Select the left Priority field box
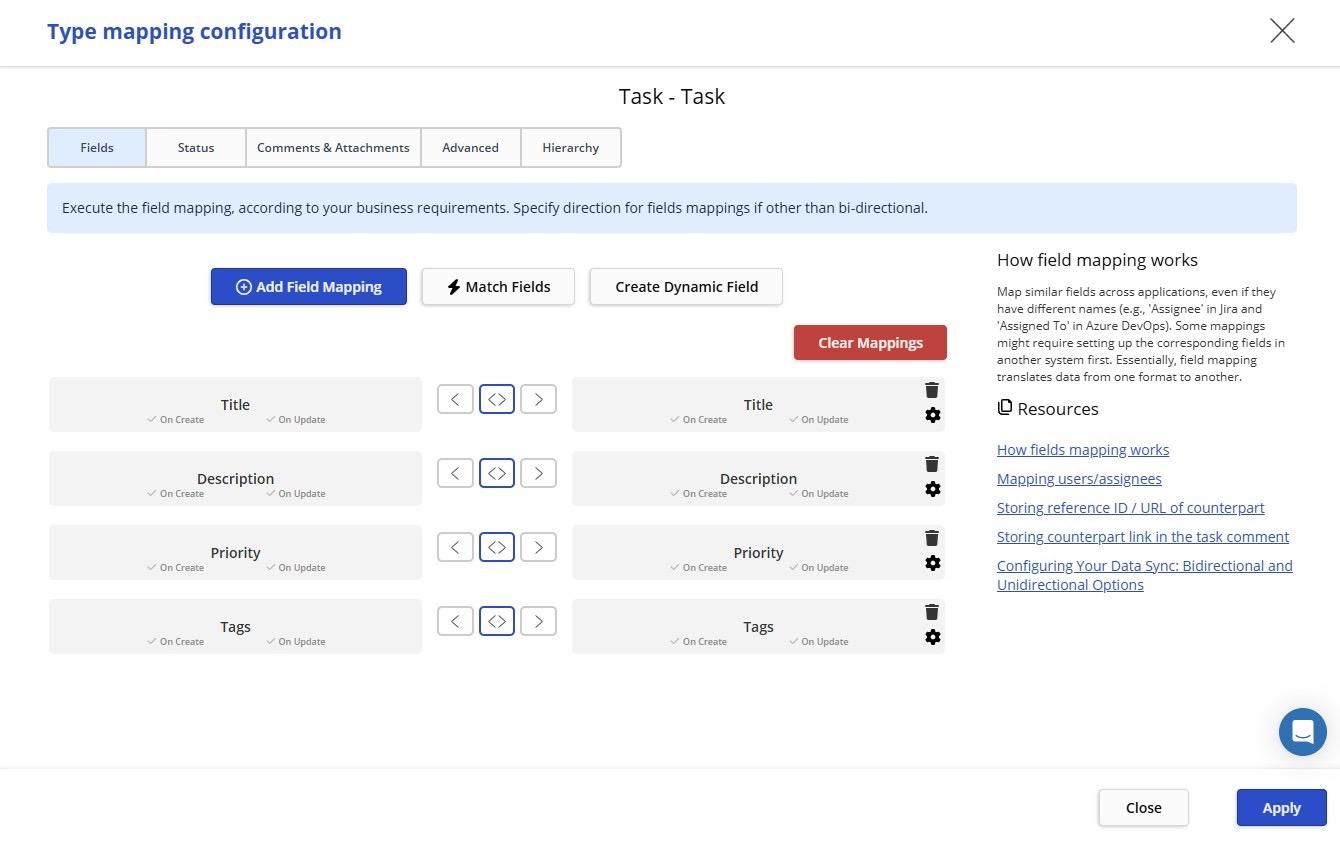This screenshot has height=842, width=1340. 235,552
